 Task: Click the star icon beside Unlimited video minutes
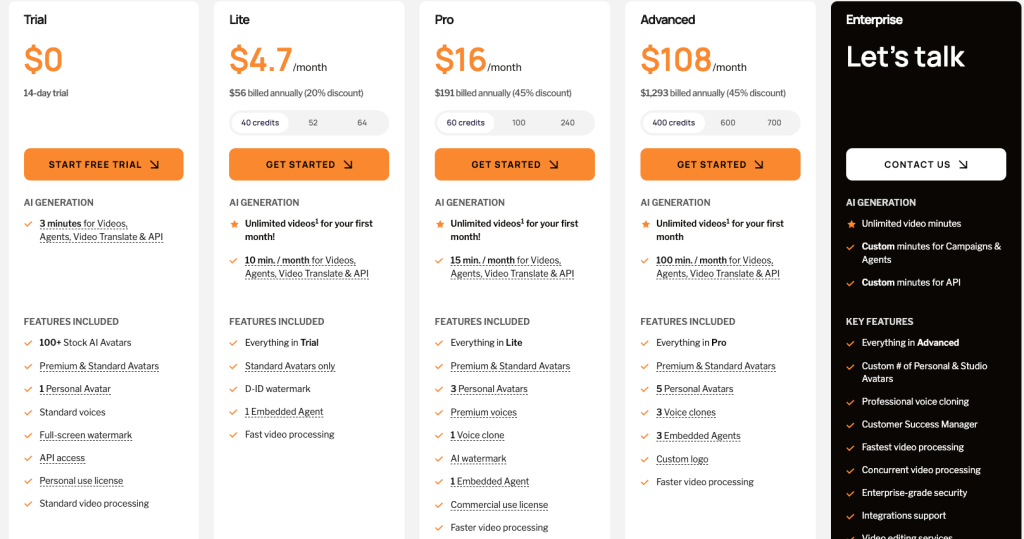click(x=851, y=224)
